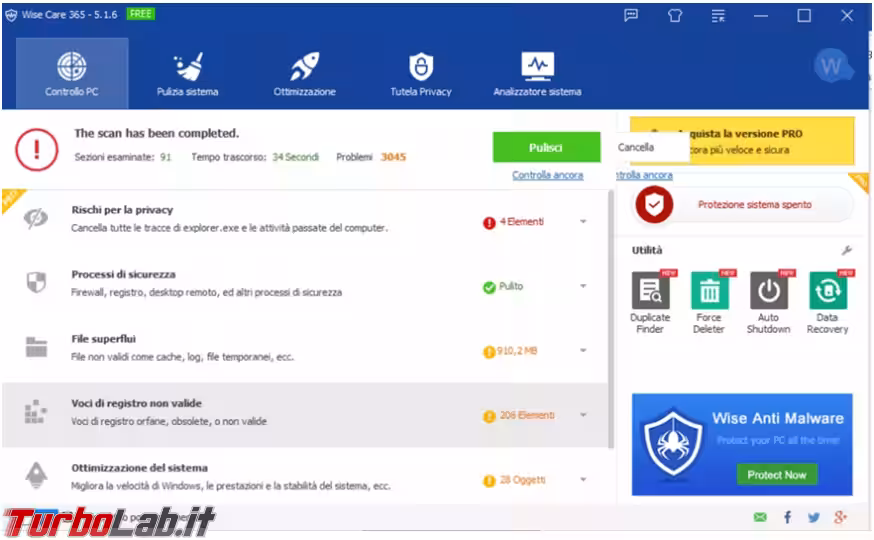Open the menu list icon in title bar
The width and height of the screenshot is (874, 540).
[718, 15]
